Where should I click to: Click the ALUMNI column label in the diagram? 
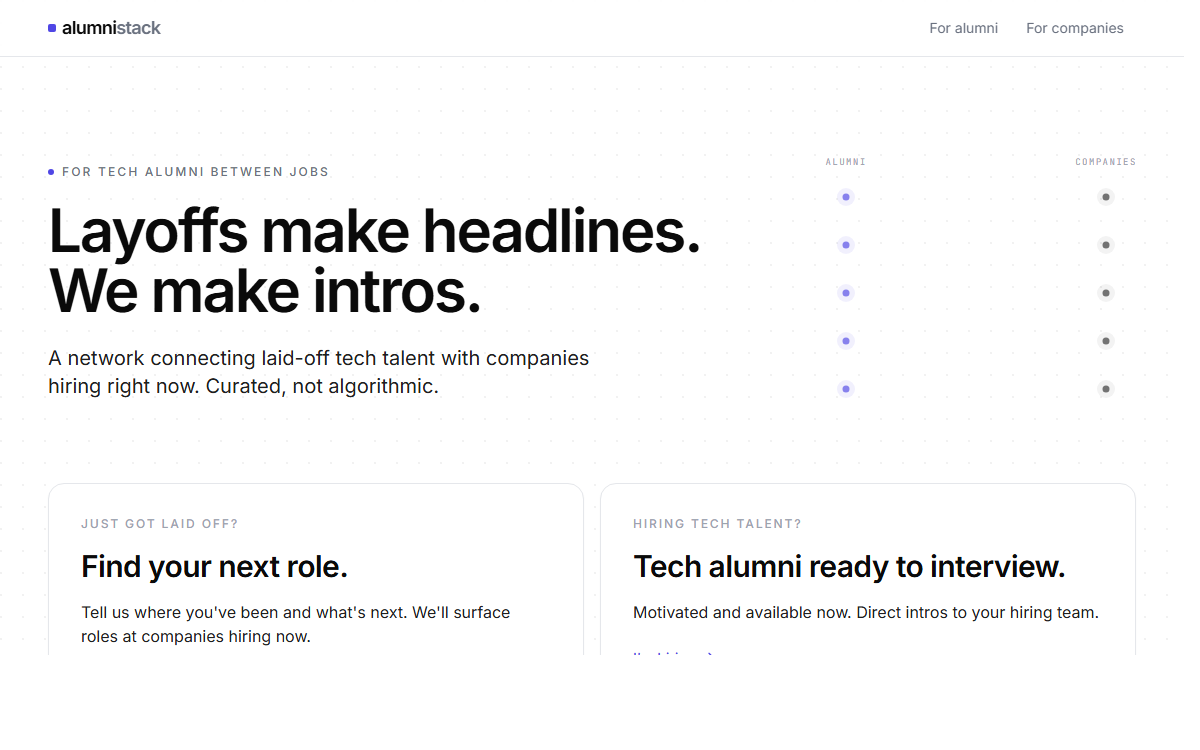[x=845, y=162]
